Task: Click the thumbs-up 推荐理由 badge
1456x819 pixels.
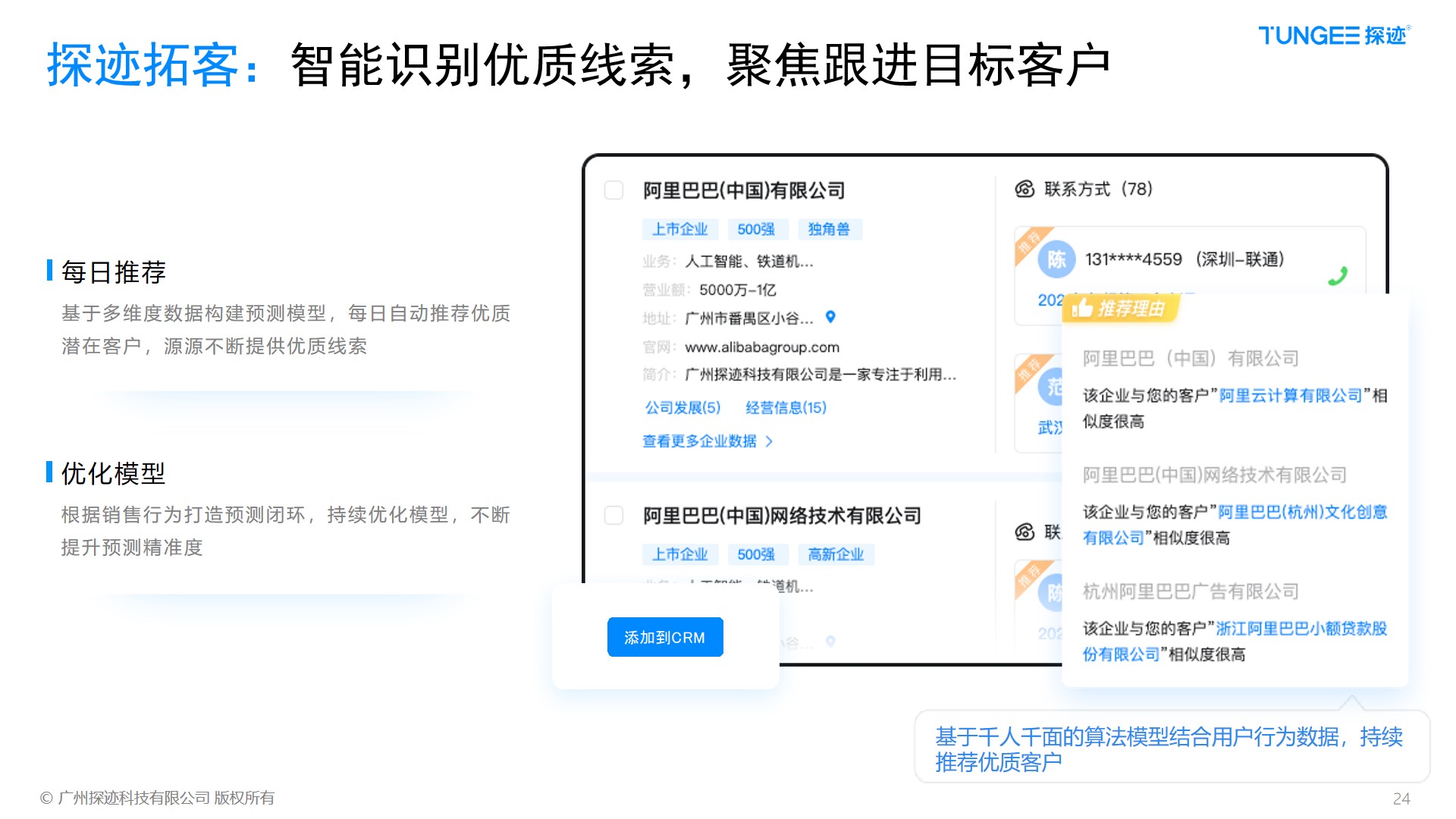Action: (x=1119, y=308)
